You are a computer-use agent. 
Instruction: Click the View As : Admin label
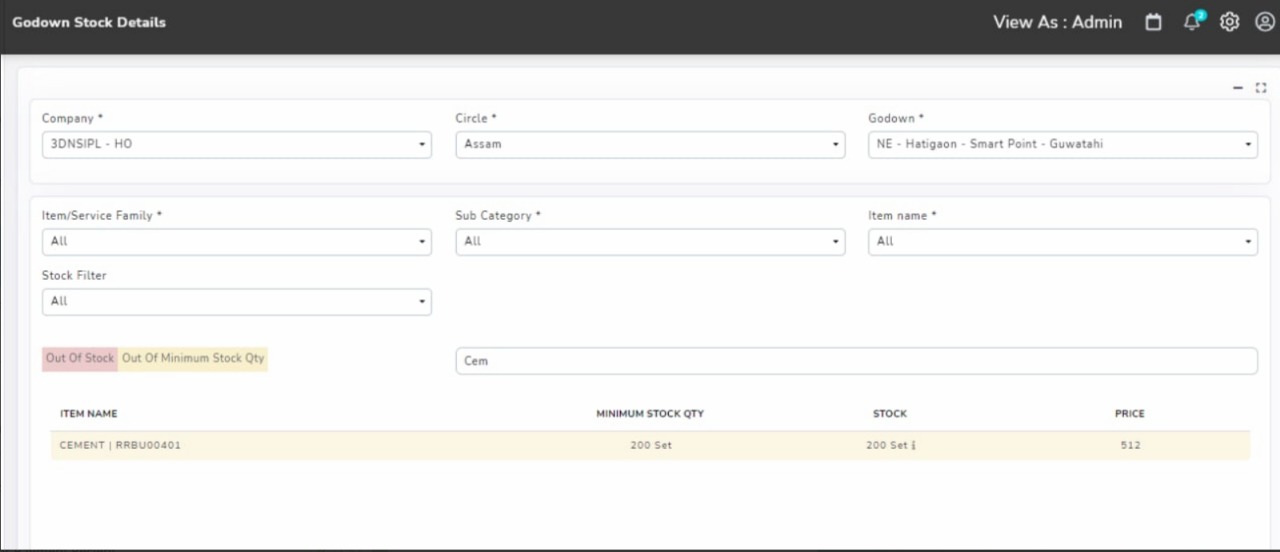click(1057, 22)
